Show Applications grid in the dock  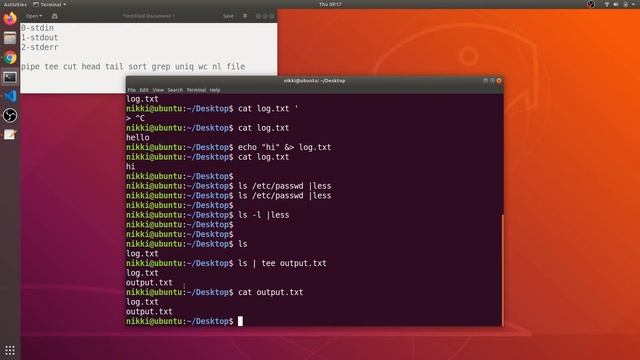tap(10, 350)
